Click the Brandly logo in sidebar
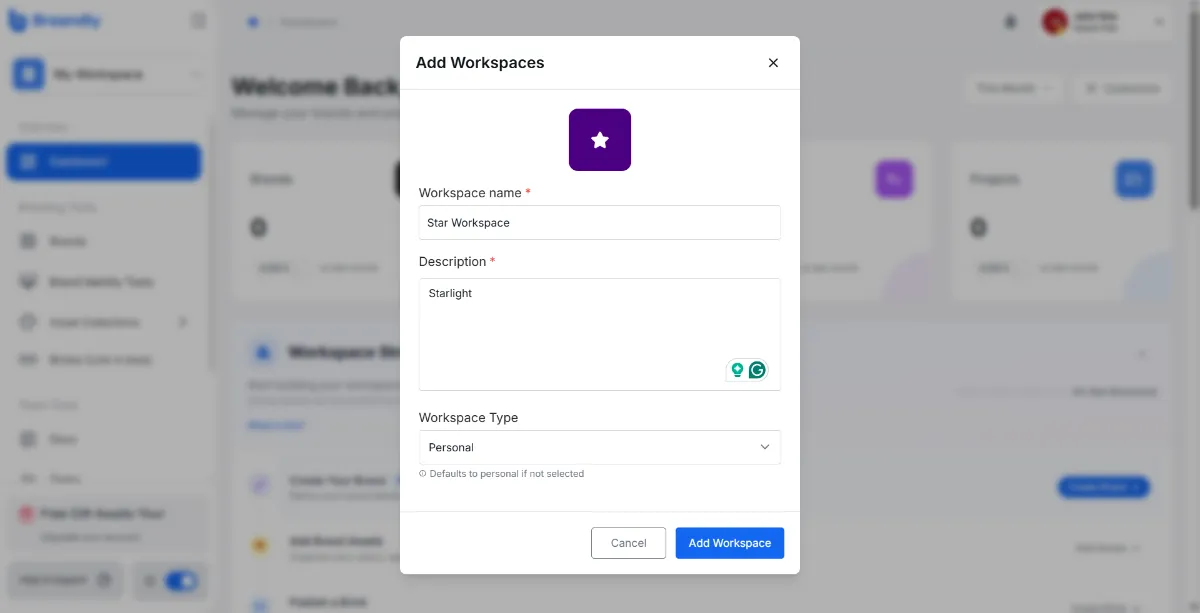The height and width of the screenshot is (613, 1200). [x=56, y=21]
